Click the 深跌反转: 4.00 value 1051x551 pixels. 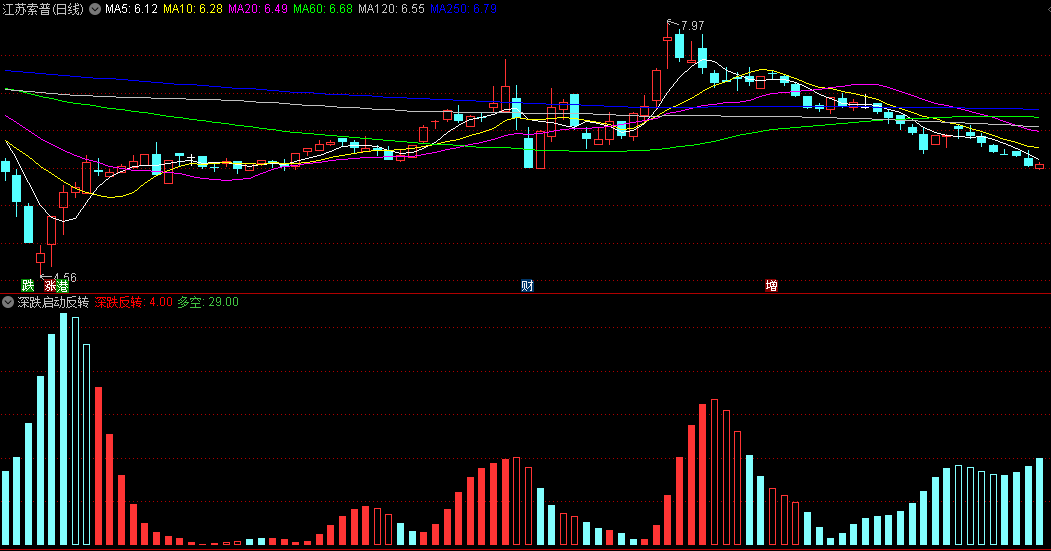point(133,302)
